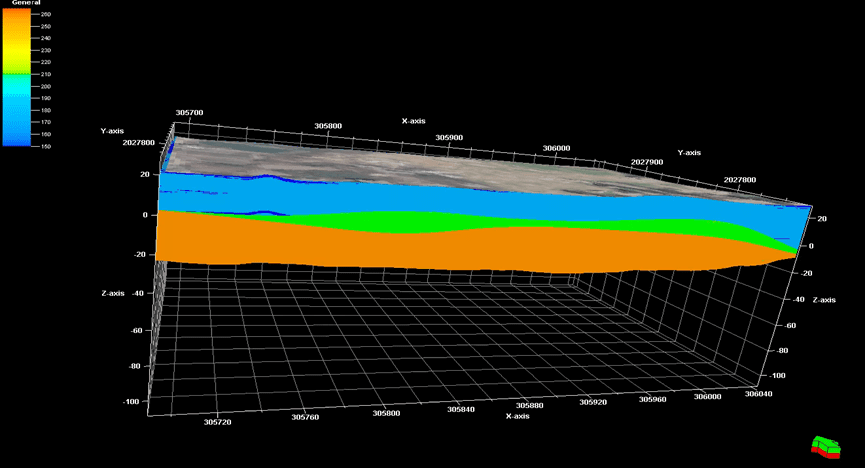Click the 305700 top axis tick label
Image resolution: width=865 pixels, height=468 pixels.
[189, 112]
